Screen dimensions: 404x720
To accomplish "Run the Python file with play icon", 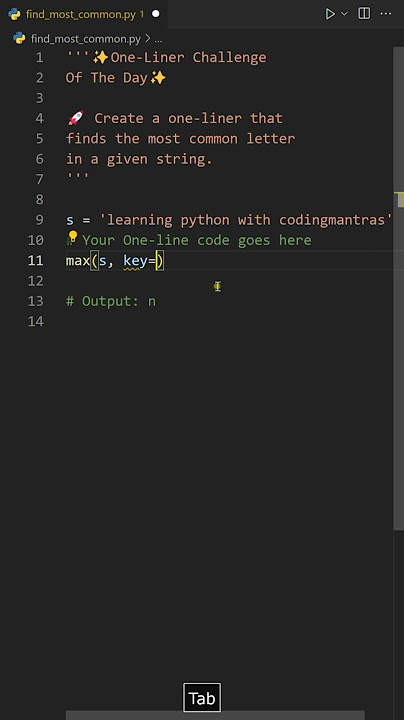I will coord(330,14).
